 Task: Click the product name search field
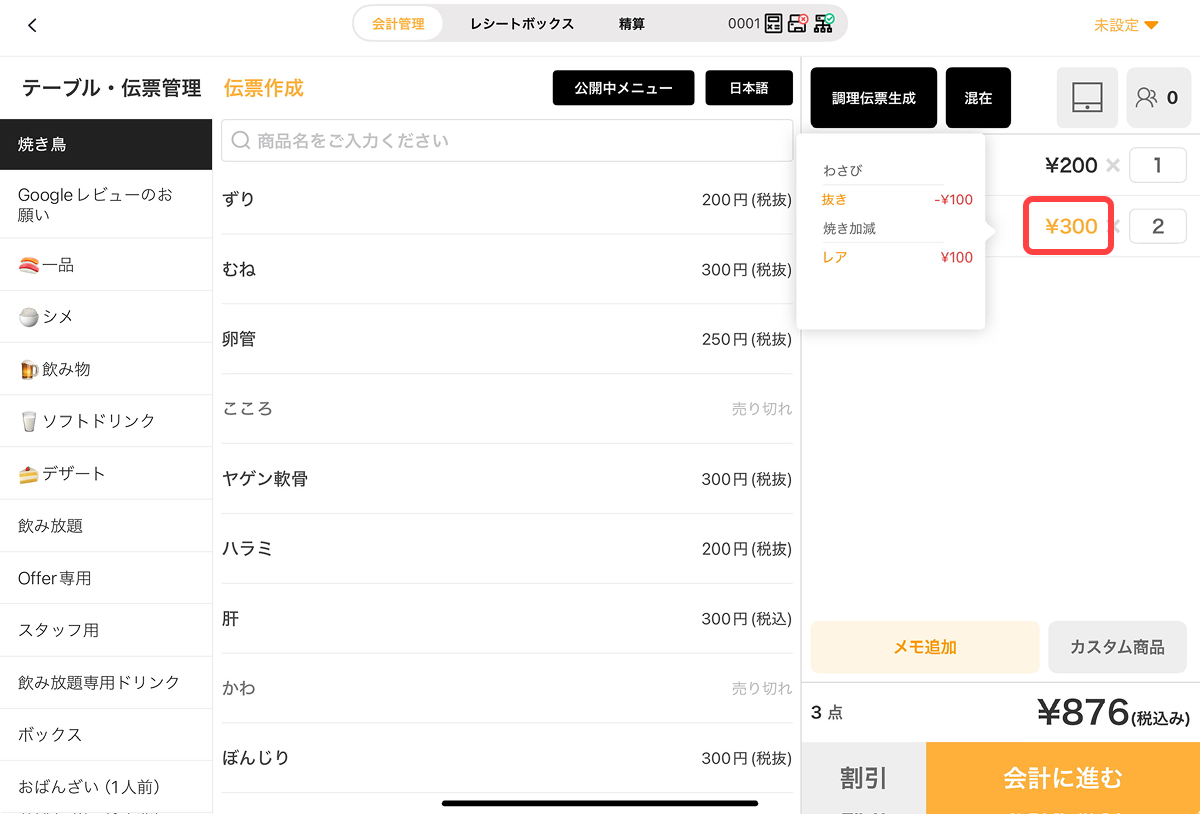coord(507,141)
